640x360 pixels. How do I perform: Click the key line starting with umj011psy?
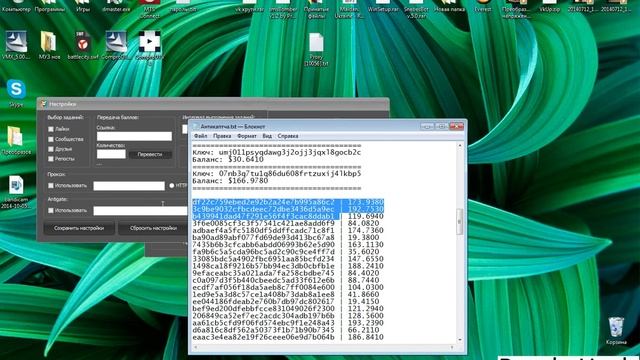pyautogui.click(x=277, y=153)
